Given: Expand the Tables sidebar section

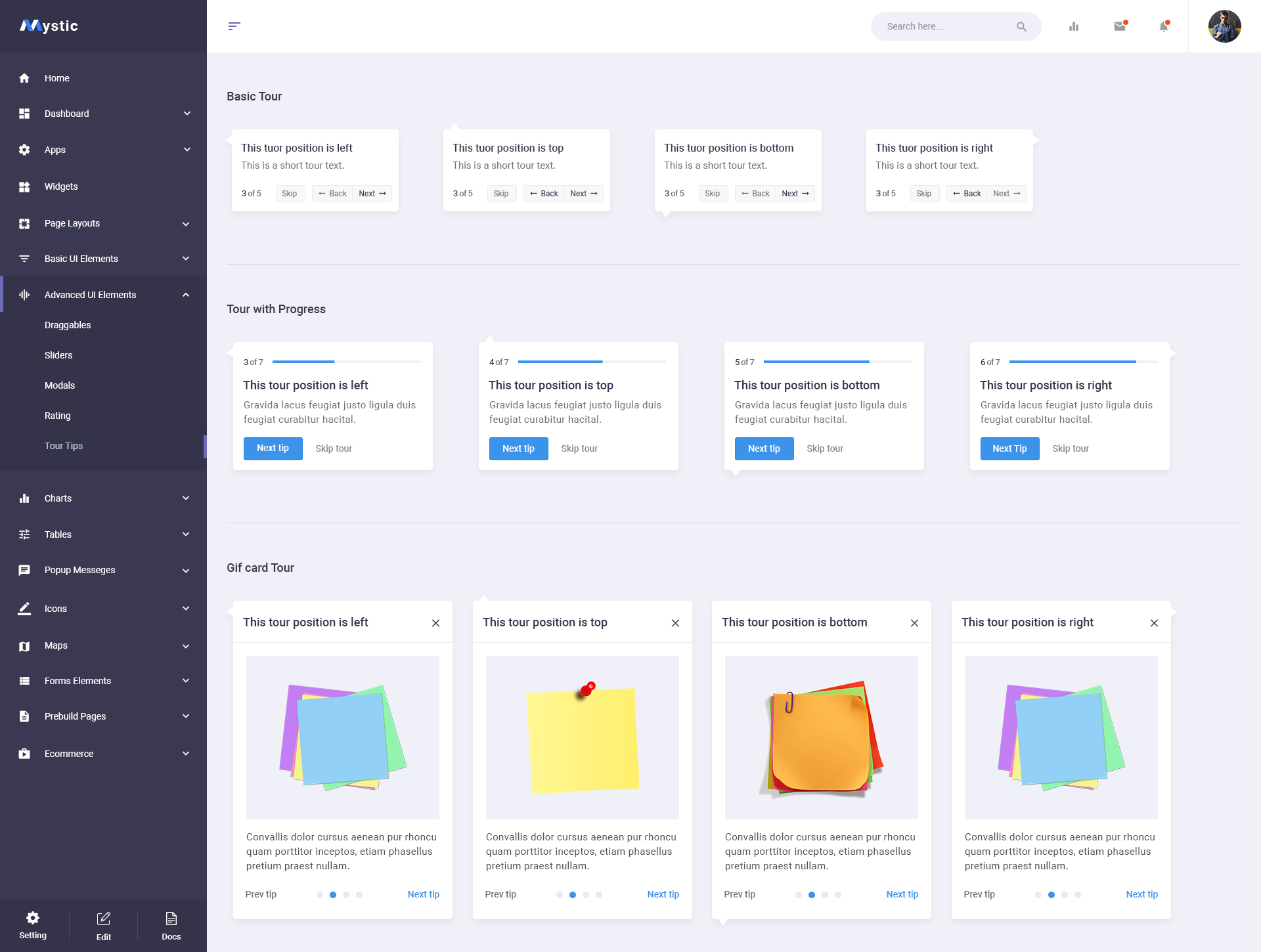Looking at the screenshot, I should coord(58,534).
